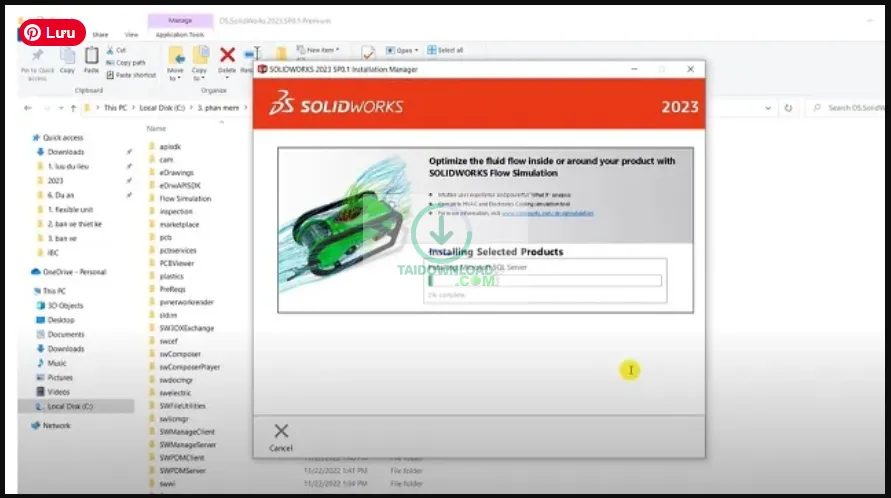Image resolution: width=891 pixels, height=498 pixels.
Task: Click the Cut command in ribbon
Action: pyautogui.click(x=116, y=50)
